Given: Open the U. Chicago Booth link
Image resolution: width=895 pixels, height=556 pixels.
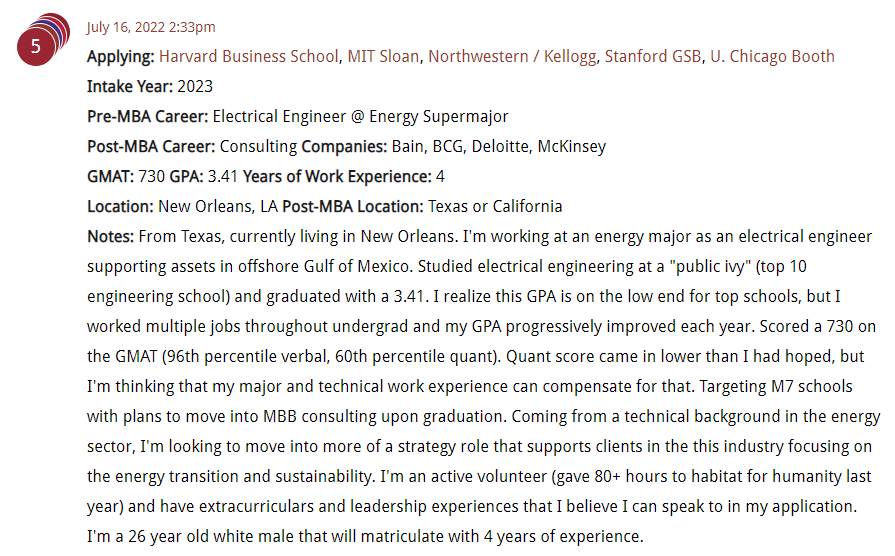Looking at the screenshot, I should pos(772,57).
